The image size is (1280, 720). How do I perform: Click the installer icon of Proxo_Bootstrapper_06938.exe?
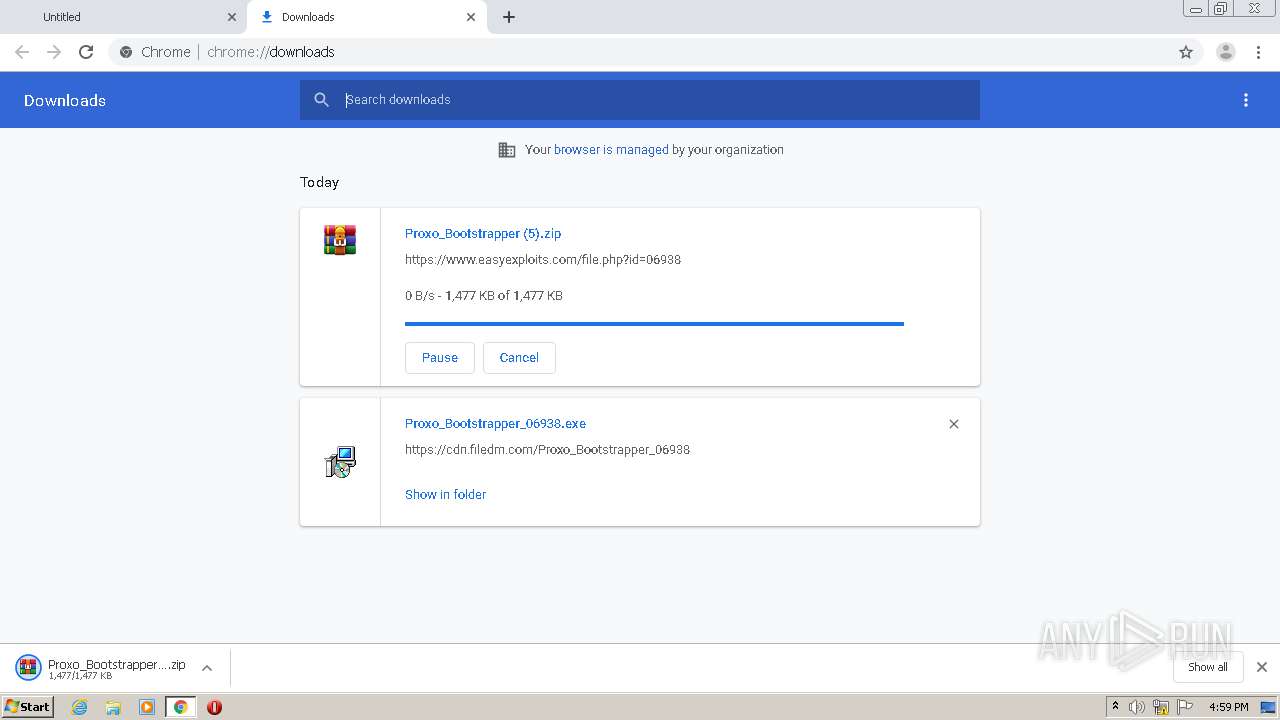[x=340, y=462]
